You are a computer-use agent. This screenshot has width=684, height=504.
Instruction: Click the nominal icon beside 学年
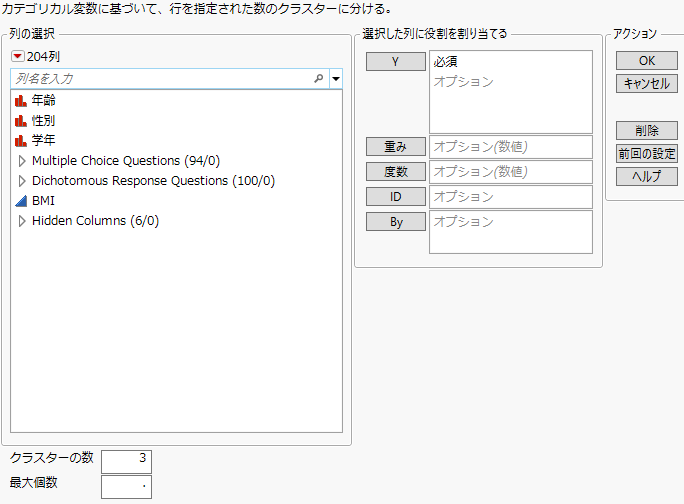21,141
